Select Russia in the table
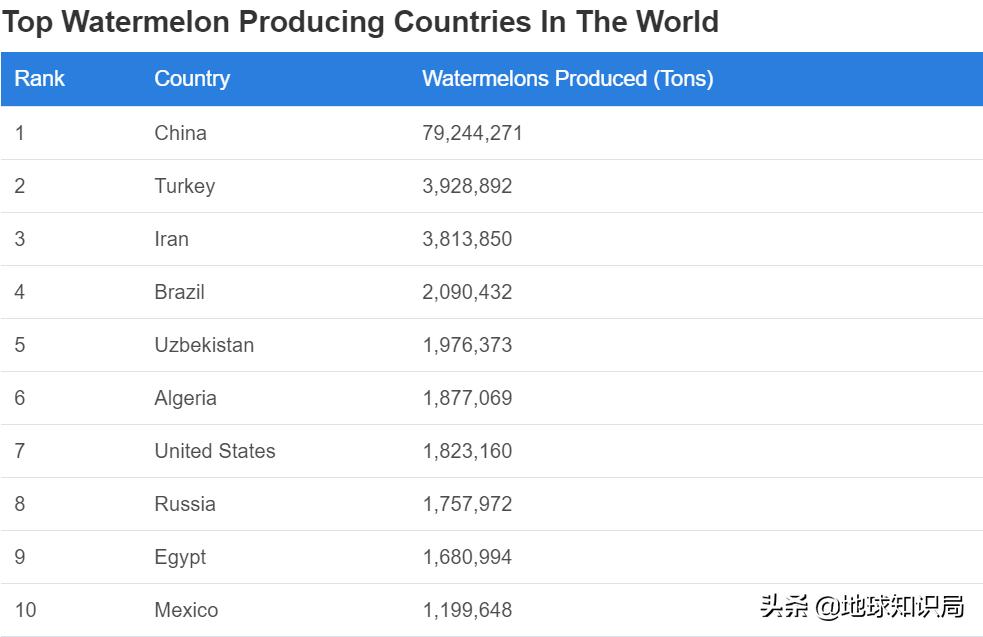Image resolution: width=983 pixels, height=637 pixels. [x=184, y=504]
